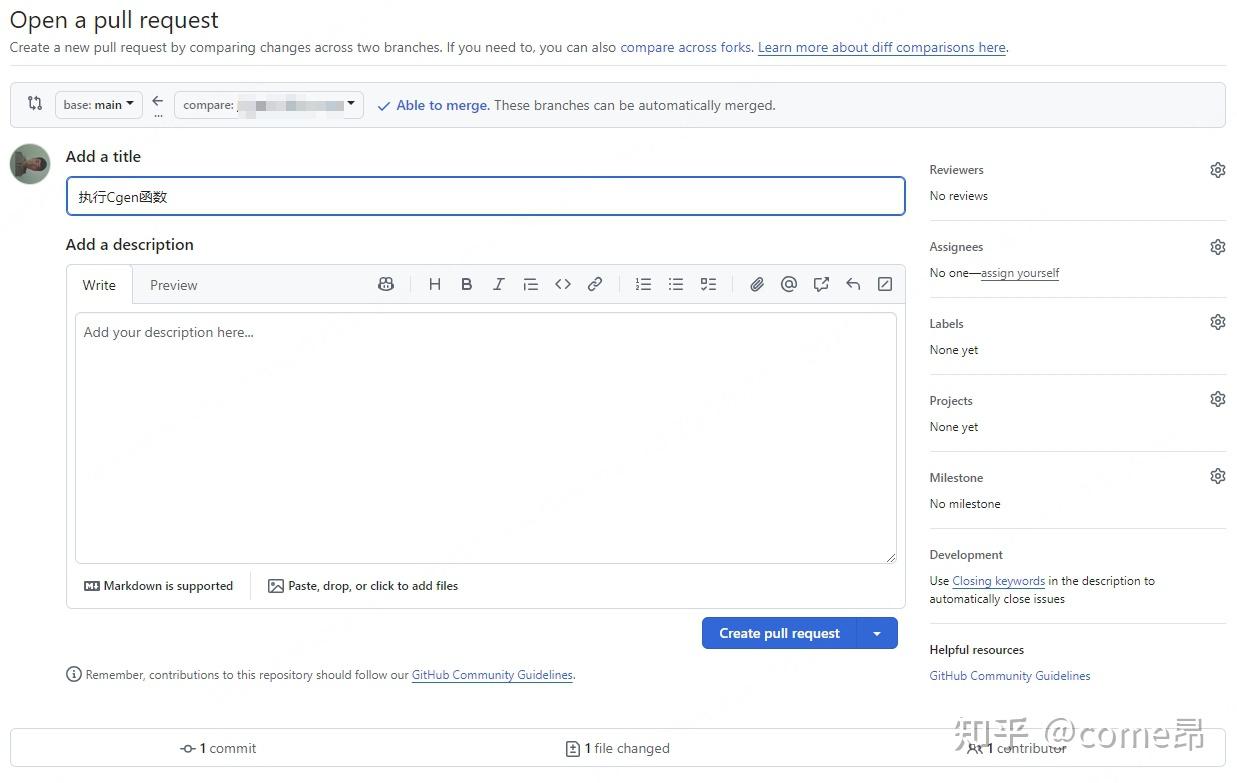The height and width of the screenshot is (783, 1237).
Task: Attach files using the paperclip icon
Action: pyautogui.click(x=757, y=285)
